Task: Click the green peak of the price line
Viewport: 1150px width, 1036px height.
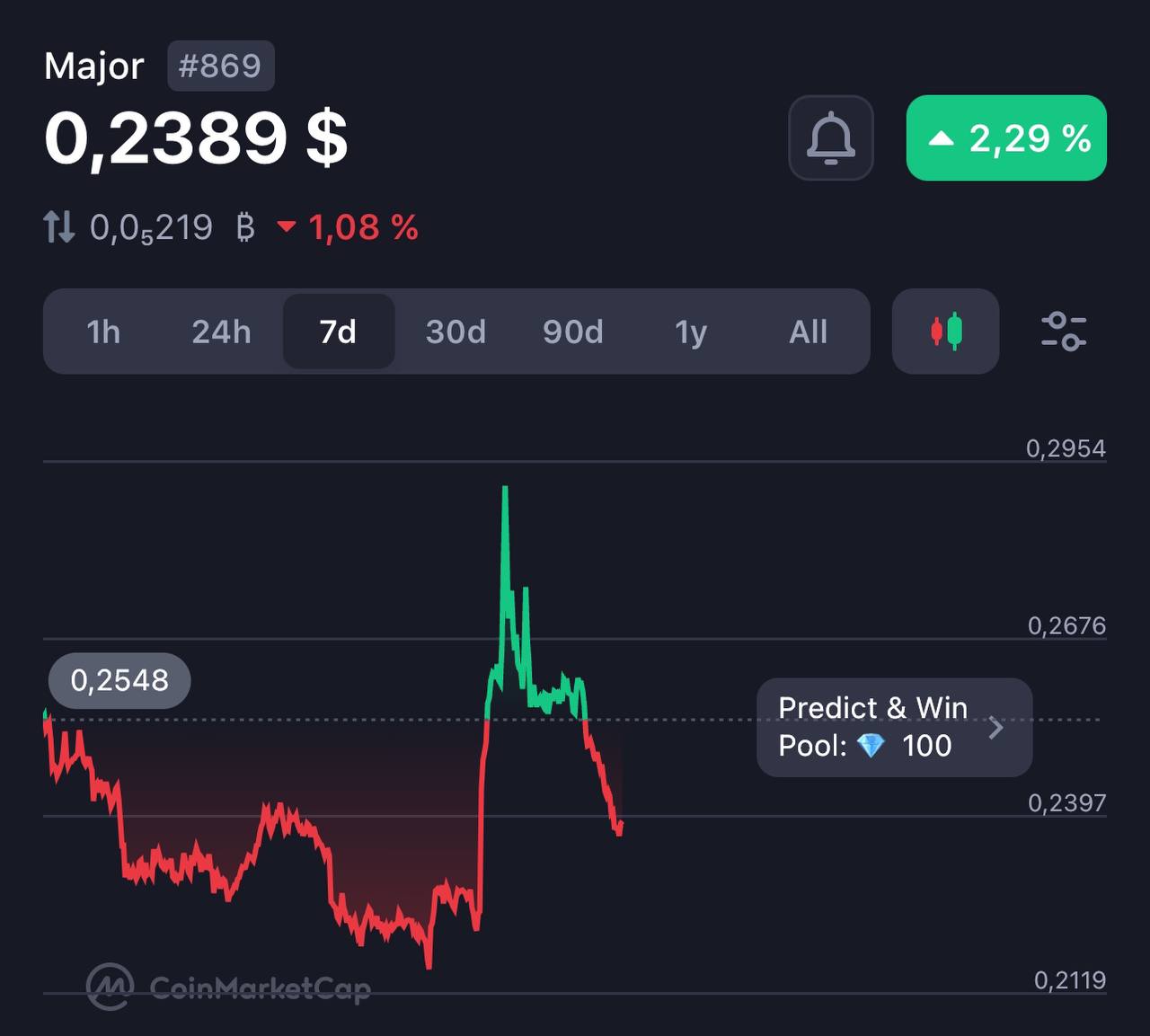Action: click(505, 491)
